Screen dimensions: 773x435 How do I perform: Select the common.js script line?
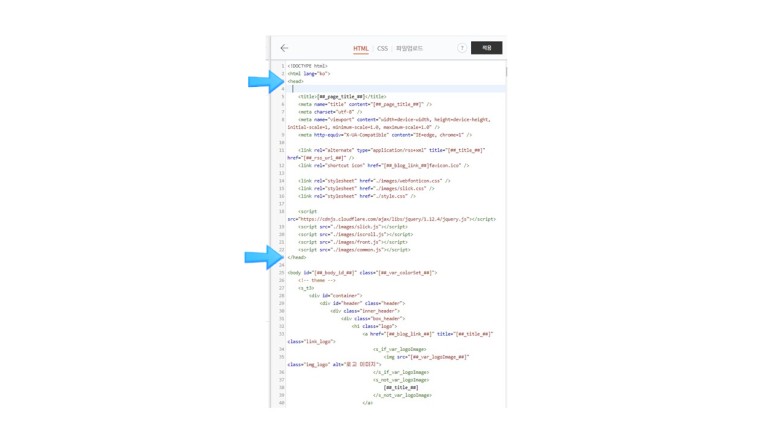[x=354, y=250]
